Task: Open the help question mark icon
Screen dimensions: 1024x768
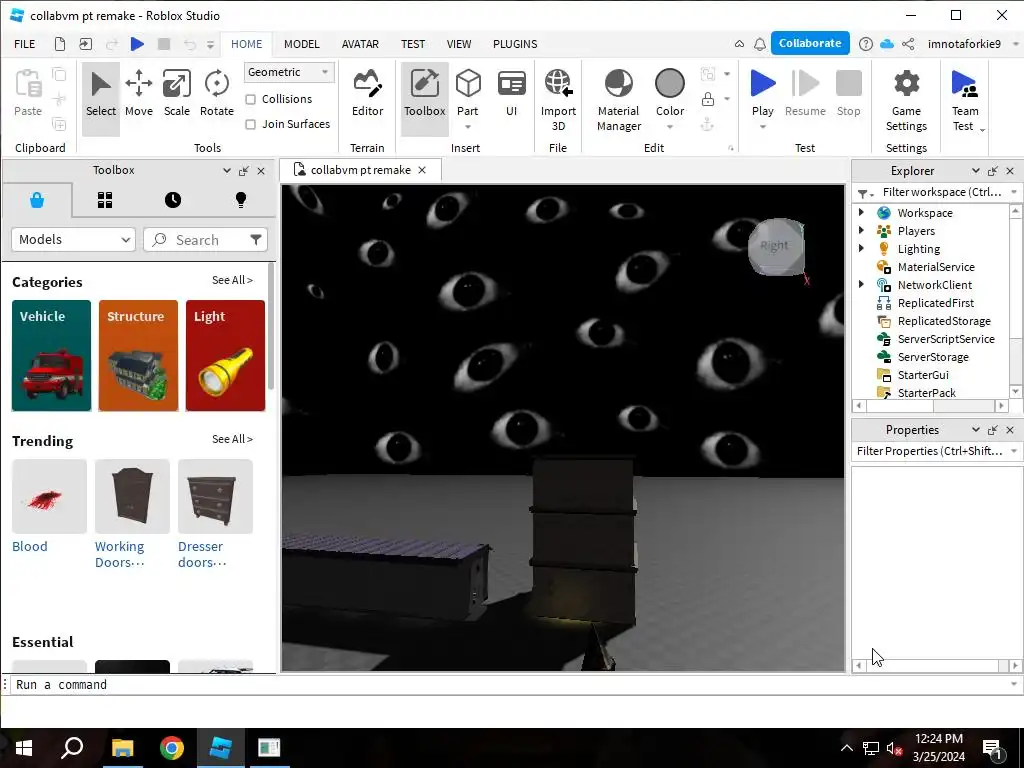Action: point(865,44)
